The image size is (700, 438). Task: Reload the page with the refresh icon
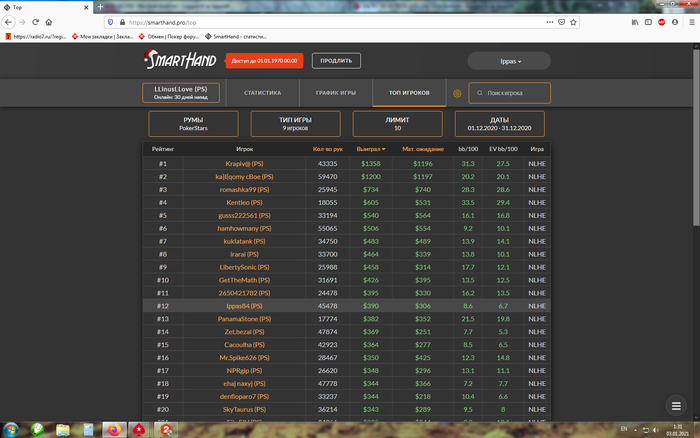(35, 22)
